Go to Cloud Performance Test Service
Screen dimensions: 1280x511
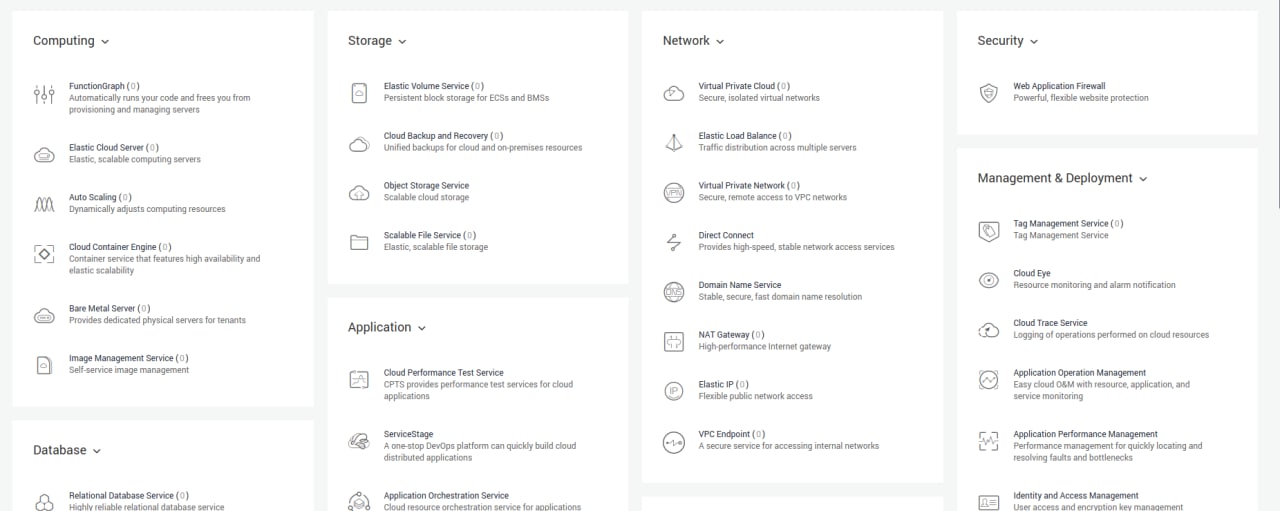tap(444, 373)
